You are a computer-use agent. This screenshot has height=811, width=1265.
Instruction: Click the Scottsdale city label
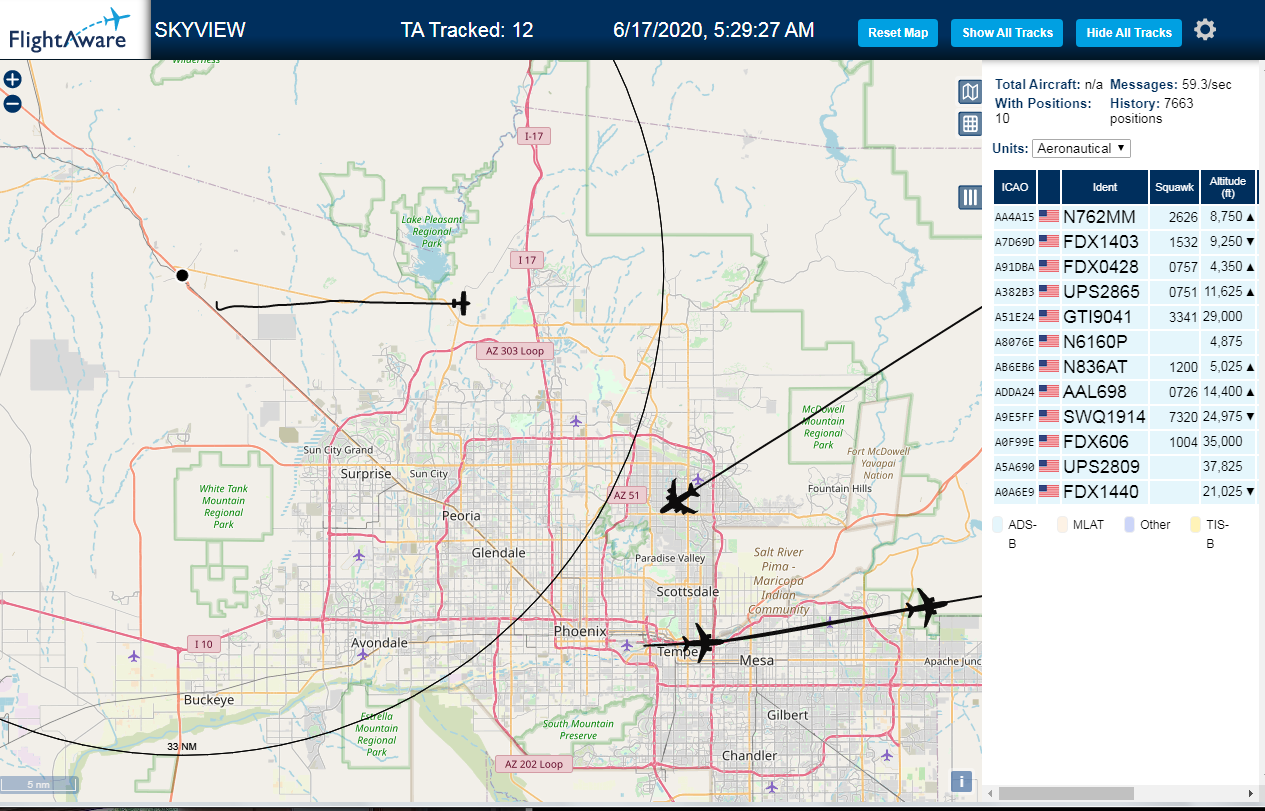(x=688, y=591)
